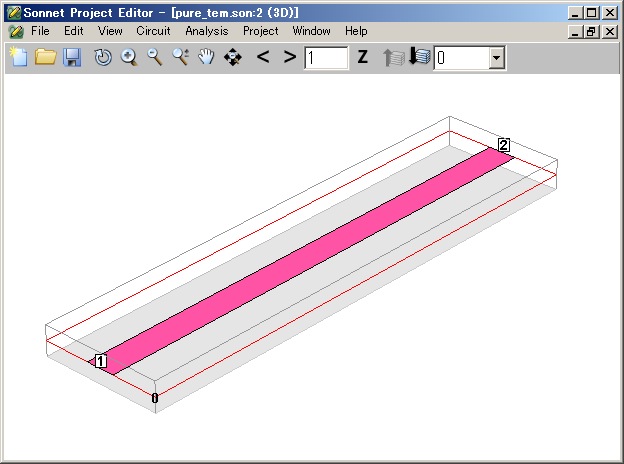Click the Z axis scale button
This screenshot has width=624, height=464.
(x=362, y=57)
